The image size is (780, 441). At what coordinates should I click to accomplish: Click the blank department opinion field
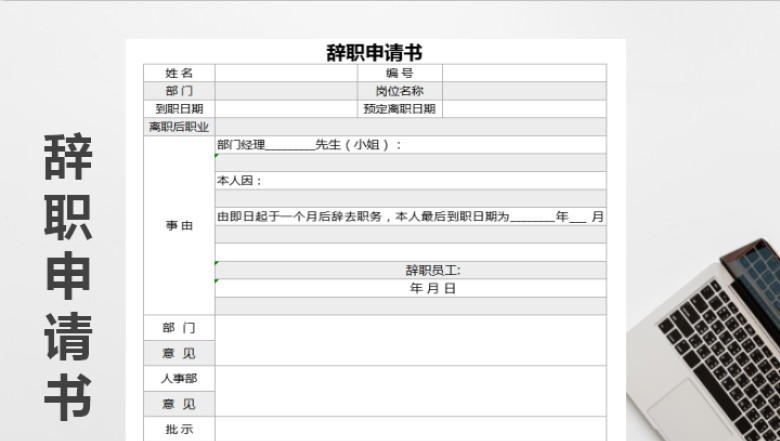410,340
